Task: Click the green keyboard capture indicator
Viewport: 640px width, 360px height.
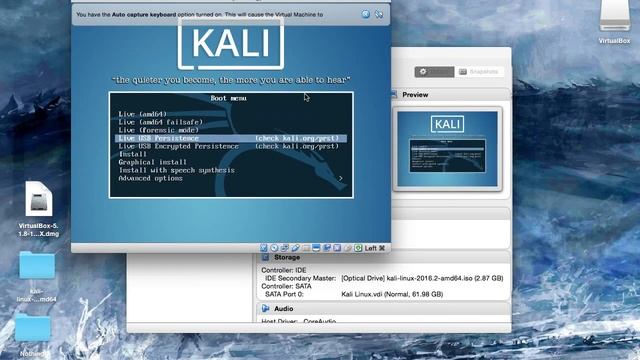Action: point(358,248)
